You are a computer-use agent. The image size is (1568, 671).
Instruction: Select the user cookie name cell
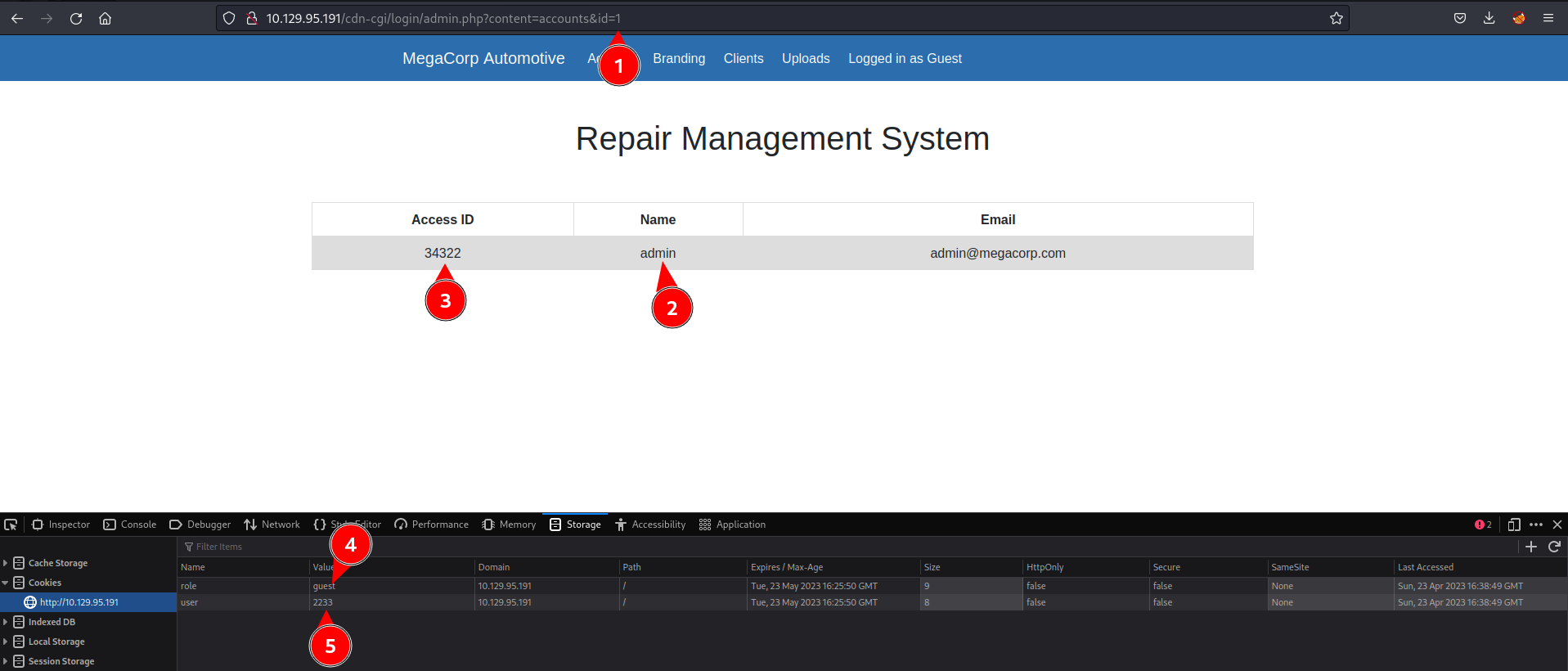243,602
